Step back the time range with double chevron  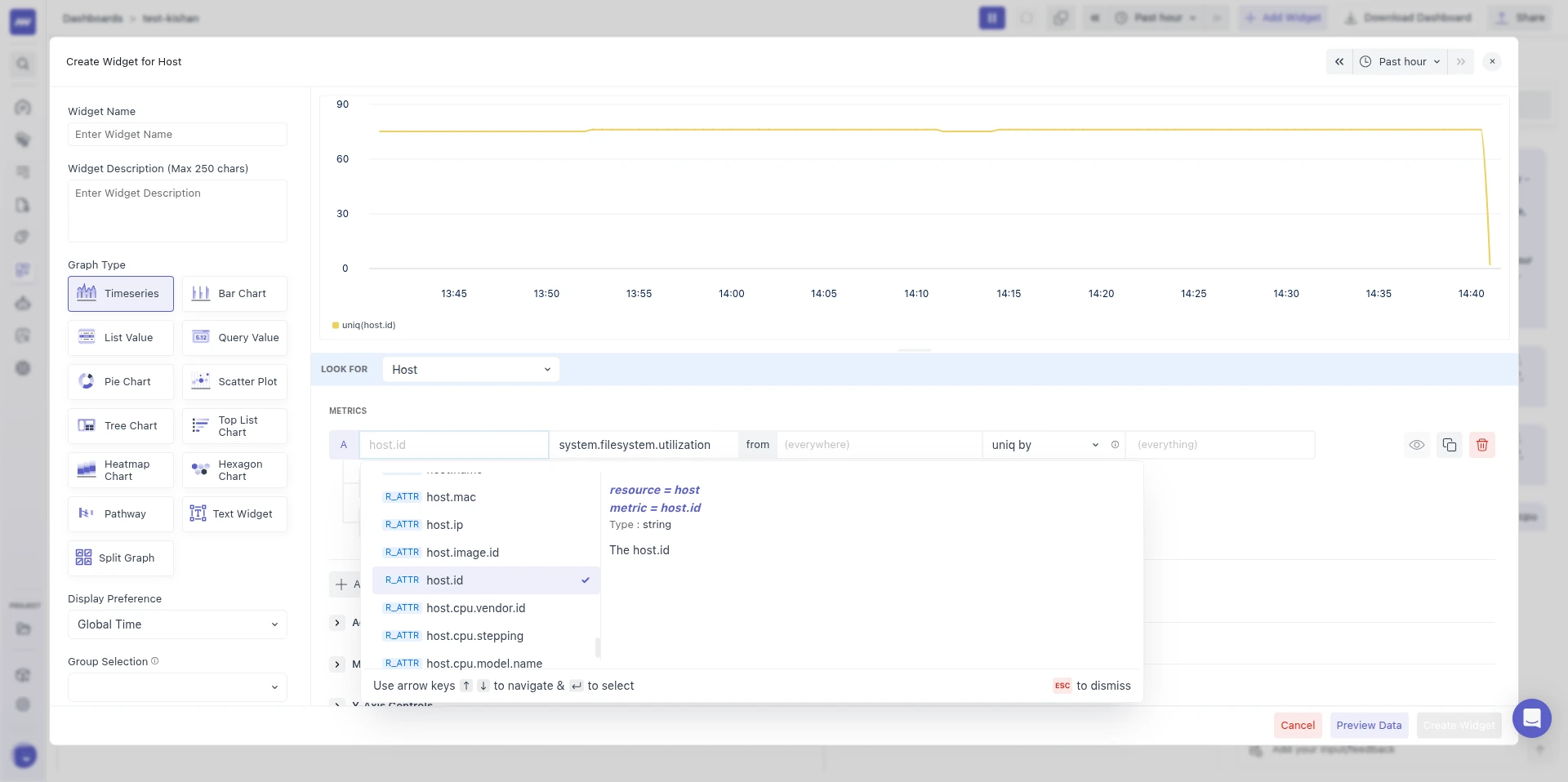click(x=1339, y=61)
